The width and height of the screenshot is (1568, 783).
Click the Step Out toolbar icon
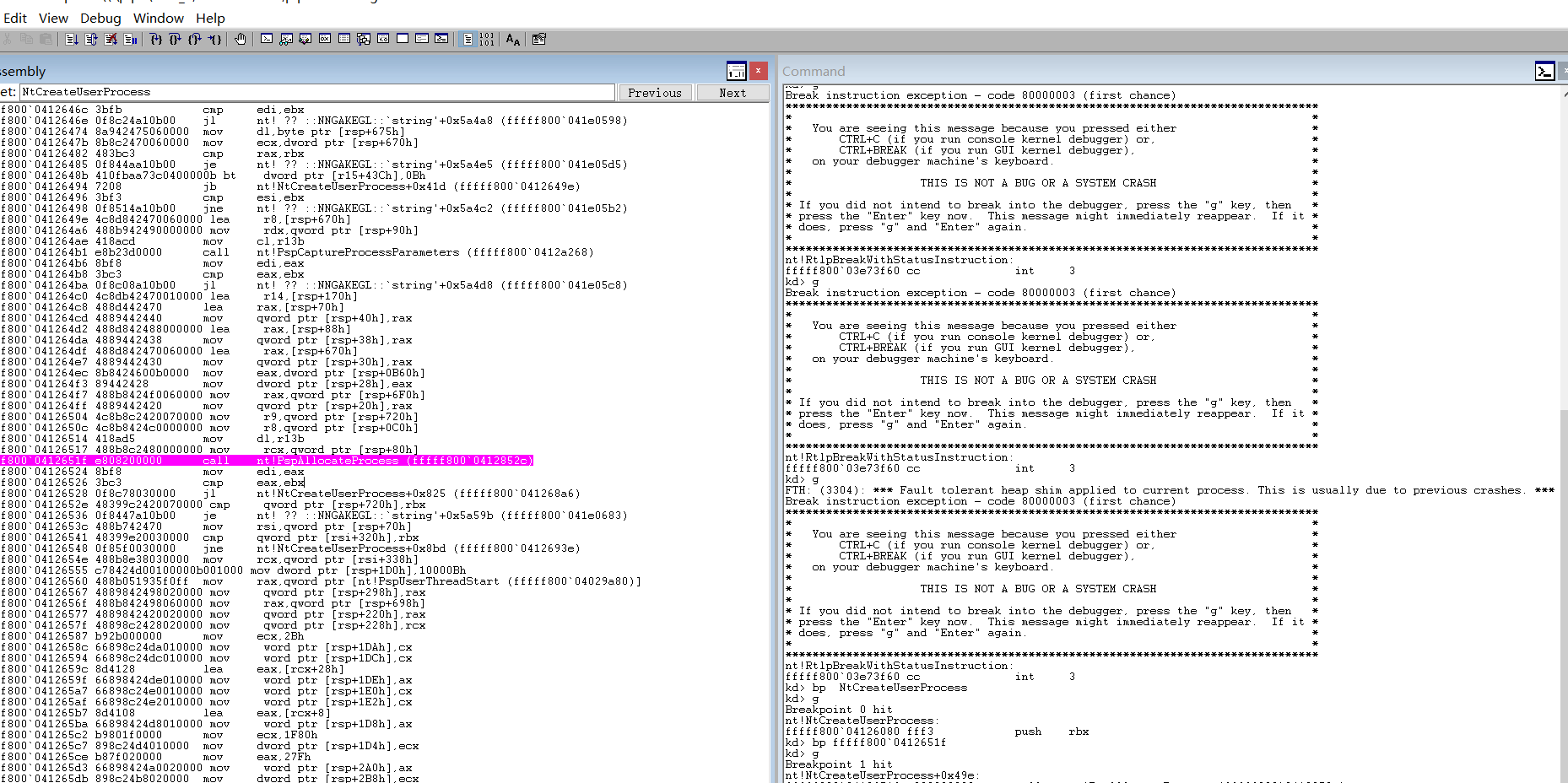(195, 39)
